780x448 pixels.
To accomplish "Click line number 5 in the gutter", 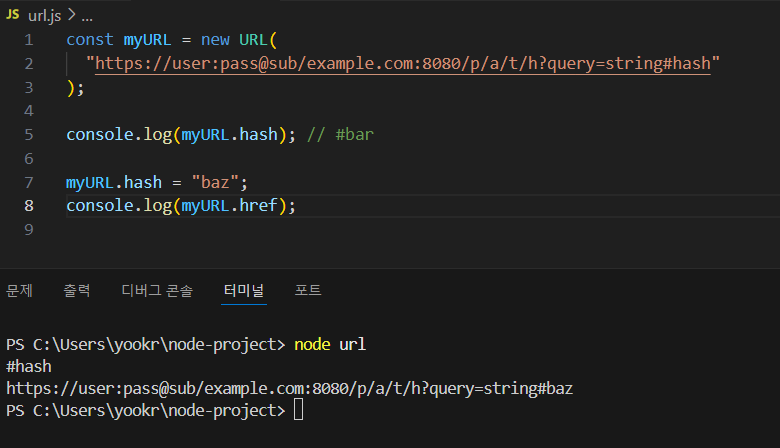I will point(29,135).
